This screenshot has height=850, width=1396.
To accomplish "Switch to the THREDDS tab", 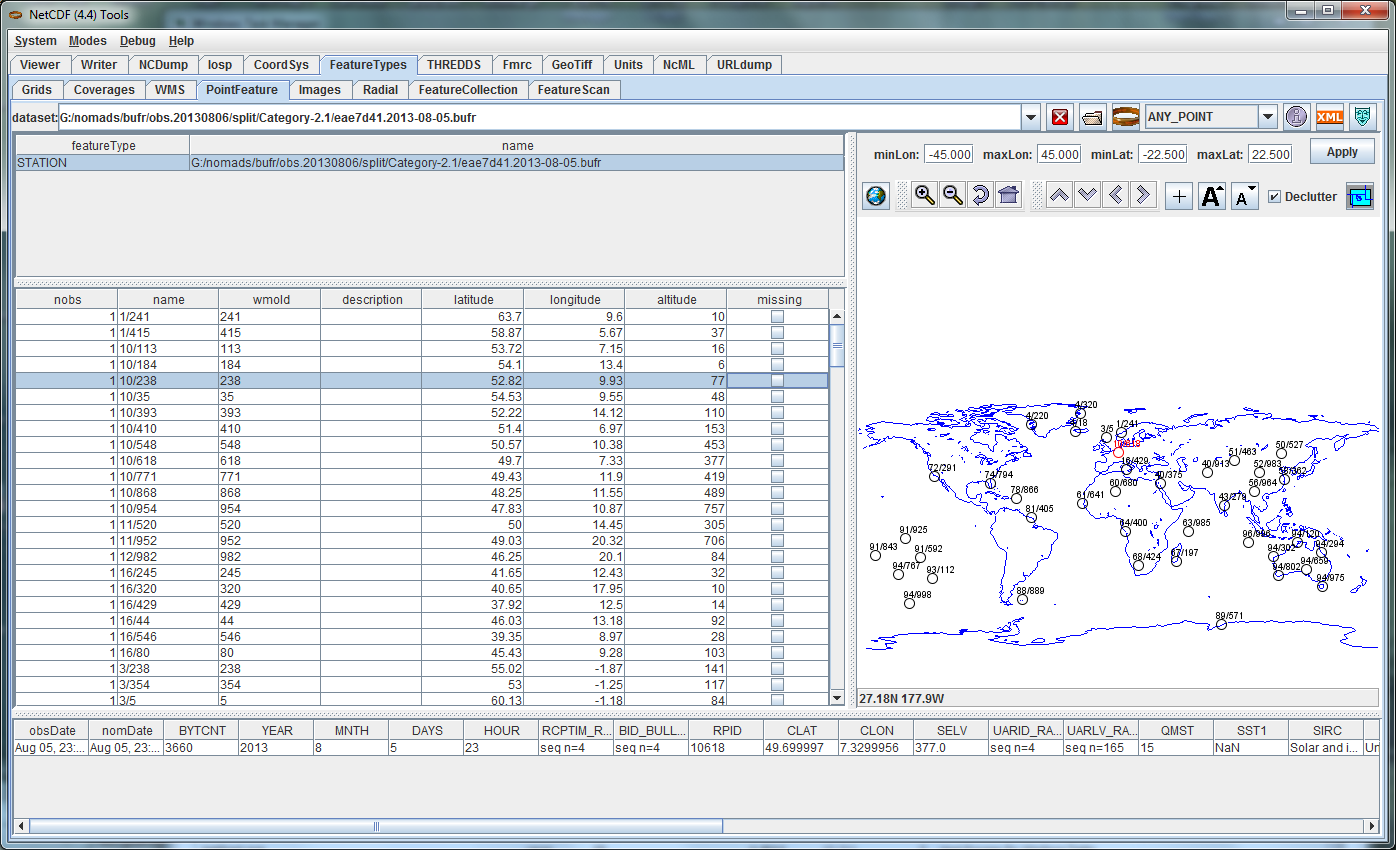I will click(x=453, y=64).
